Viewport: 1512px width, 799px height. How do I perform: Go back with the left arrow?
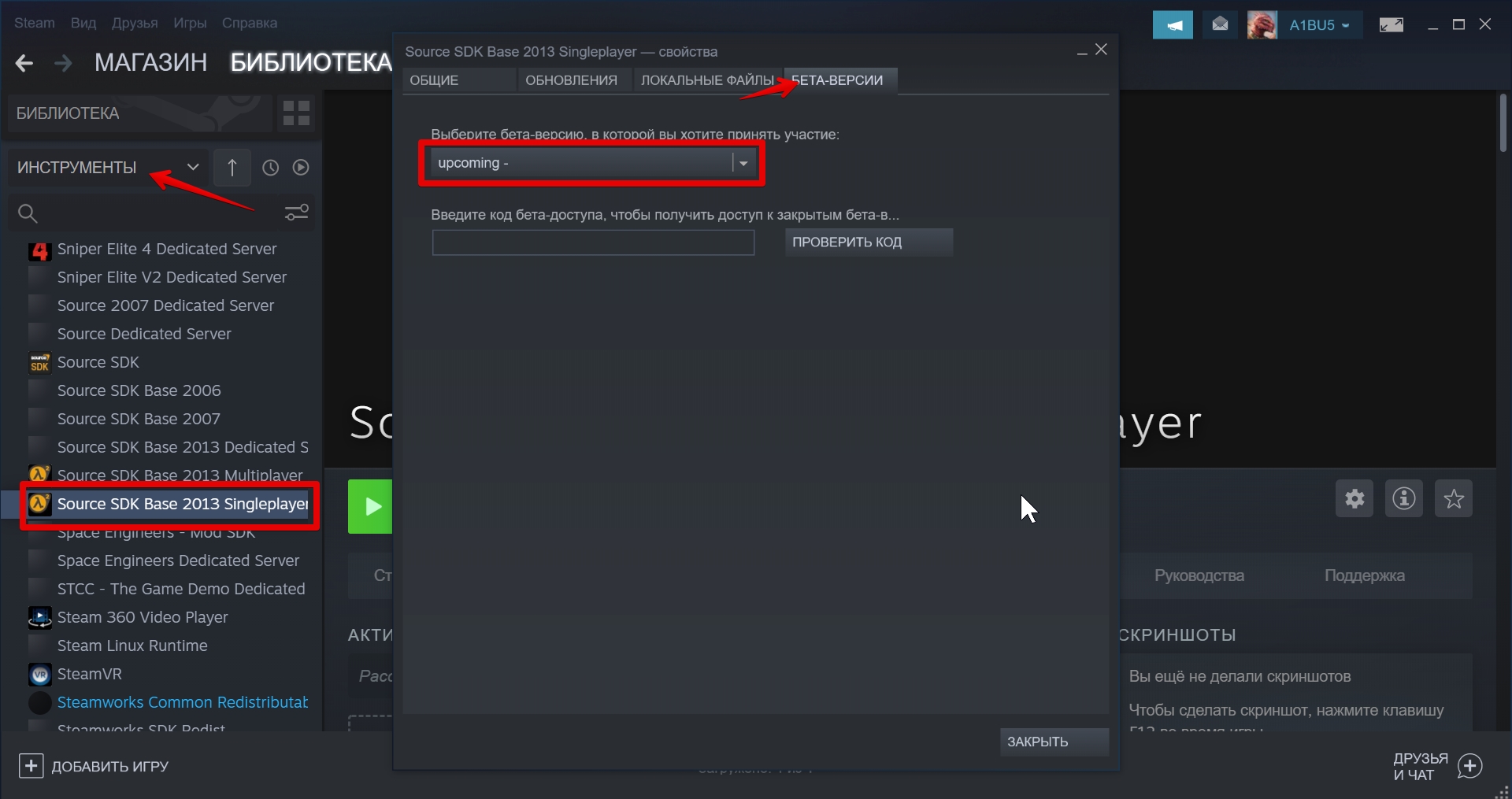(24, 63)
